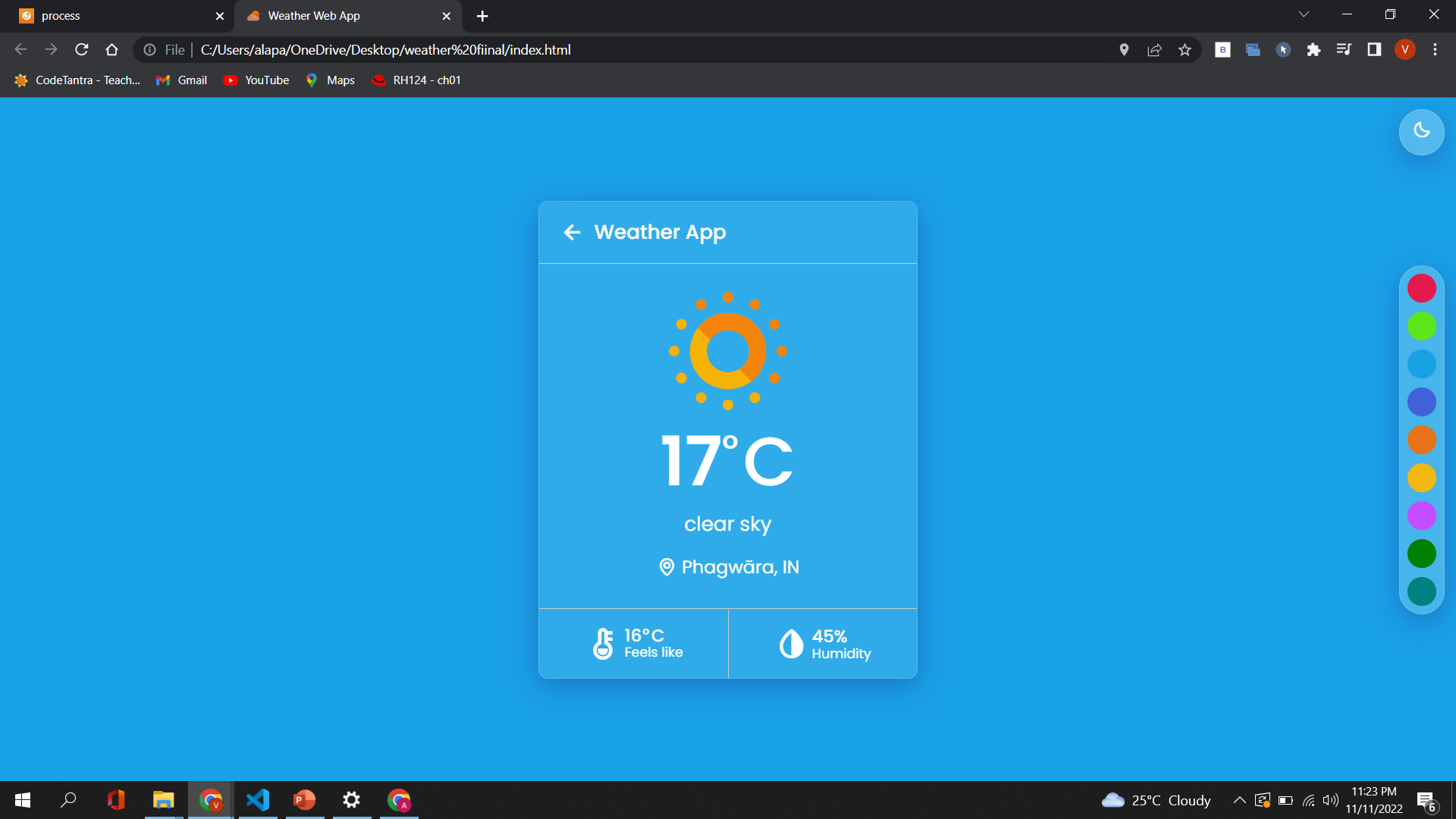
Task: Open the Chrome extensions puzzle icon
Action: pyautogui.click(x=1313, y=50)
